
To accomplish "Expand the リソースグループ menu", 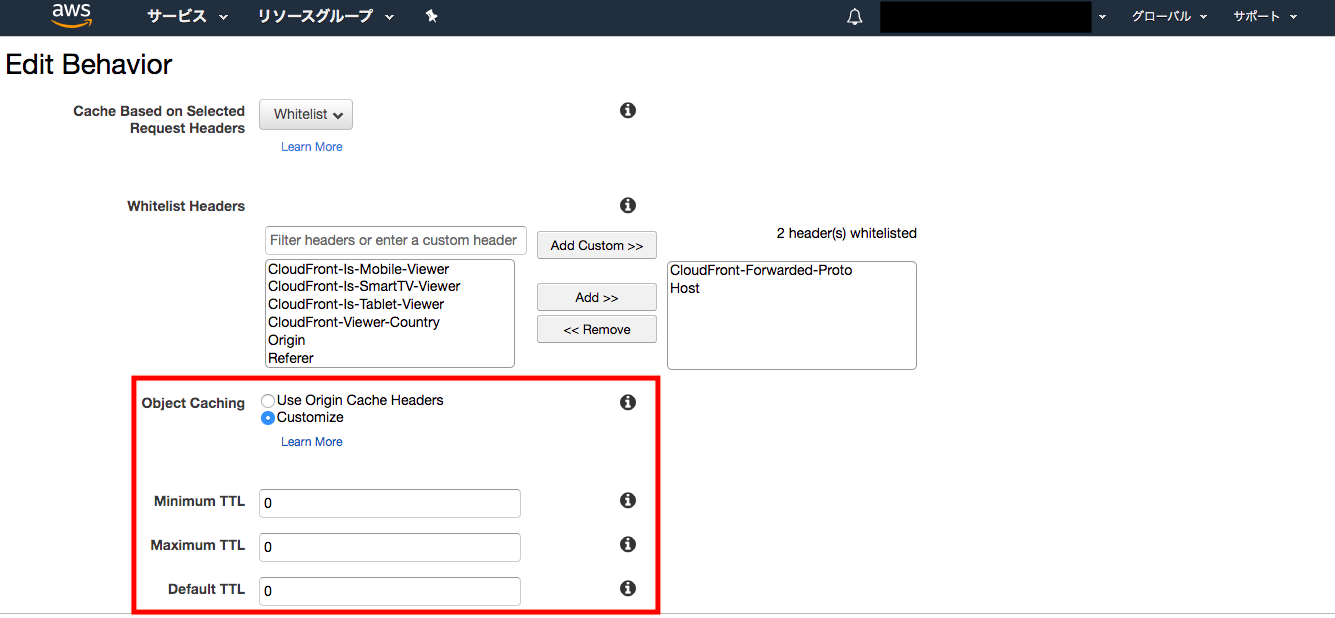I will click(326, 17).
